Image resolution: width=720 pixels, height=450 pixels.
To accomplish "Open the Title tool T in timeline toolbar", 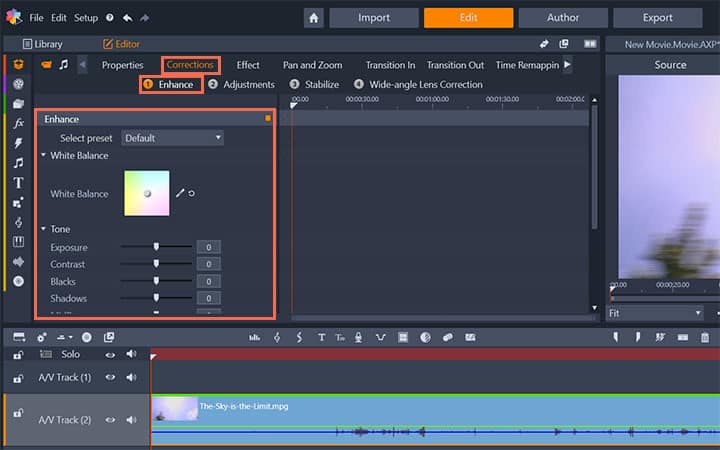I will pyautogui.click(x=321, y=338).
